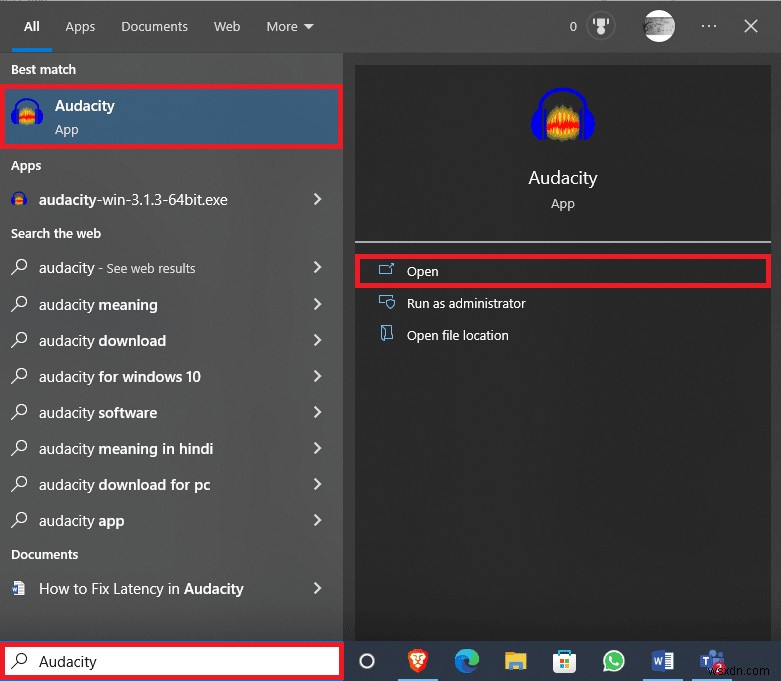Click the rewards trophy icon
This screenshot has width=781, height=681.
coord(601,26)
